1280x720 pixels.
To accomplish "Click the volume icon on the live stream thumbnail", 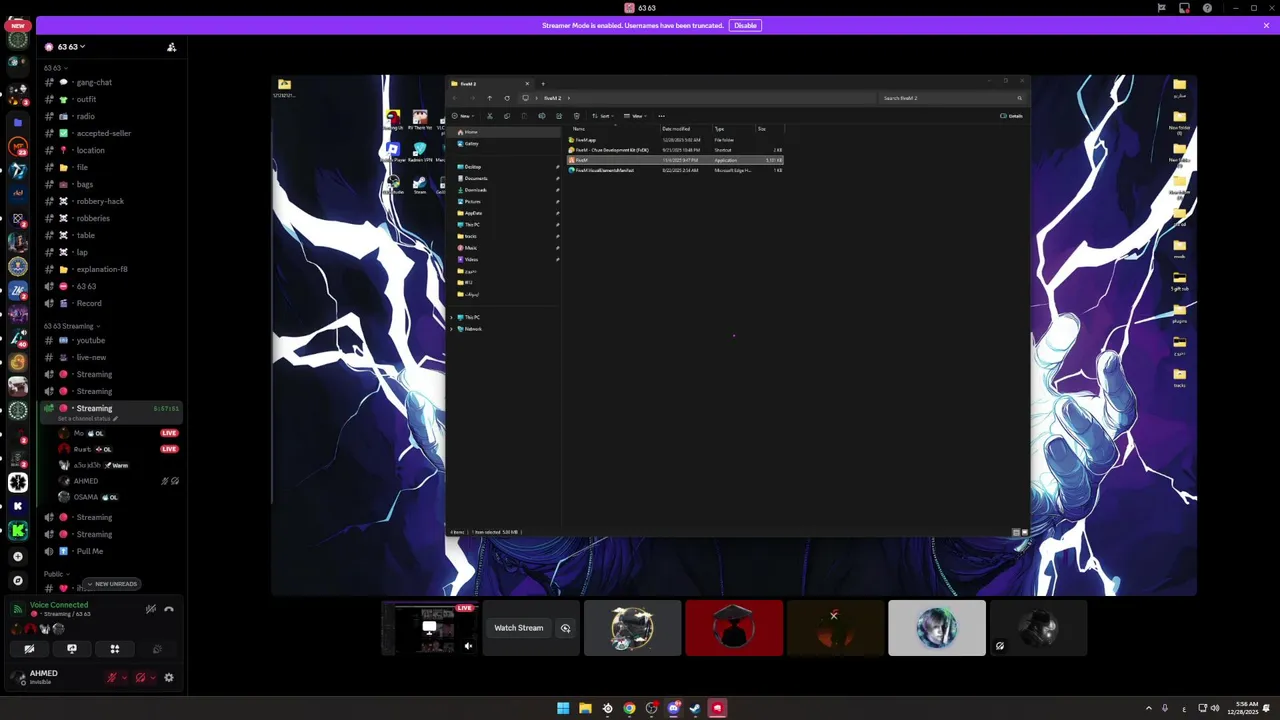I will 468,646.
